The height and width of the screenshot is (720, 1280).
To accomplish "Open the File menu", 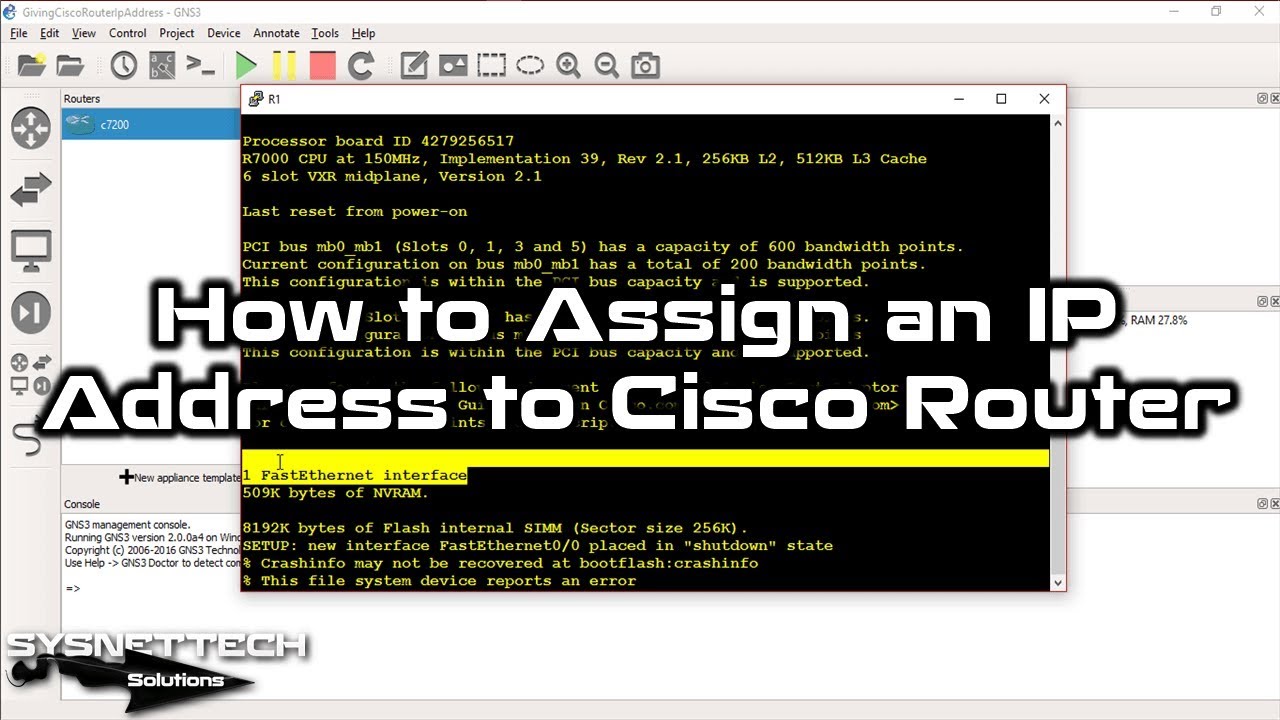I will point(19,33).
